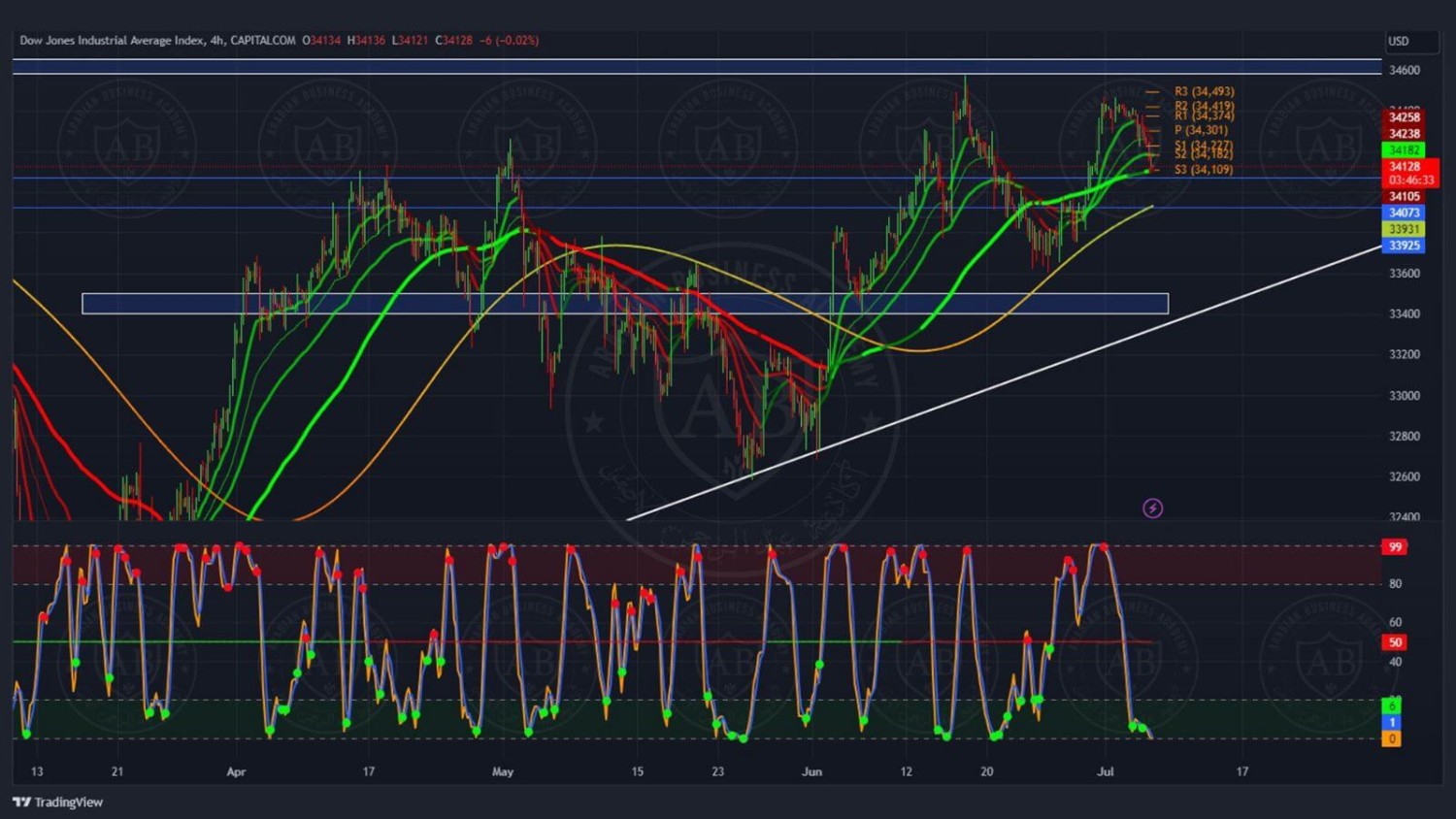Screen dimensions: 1456x819
Task: Click the high value H34136 in the legend
Action: tap(366, 41)
